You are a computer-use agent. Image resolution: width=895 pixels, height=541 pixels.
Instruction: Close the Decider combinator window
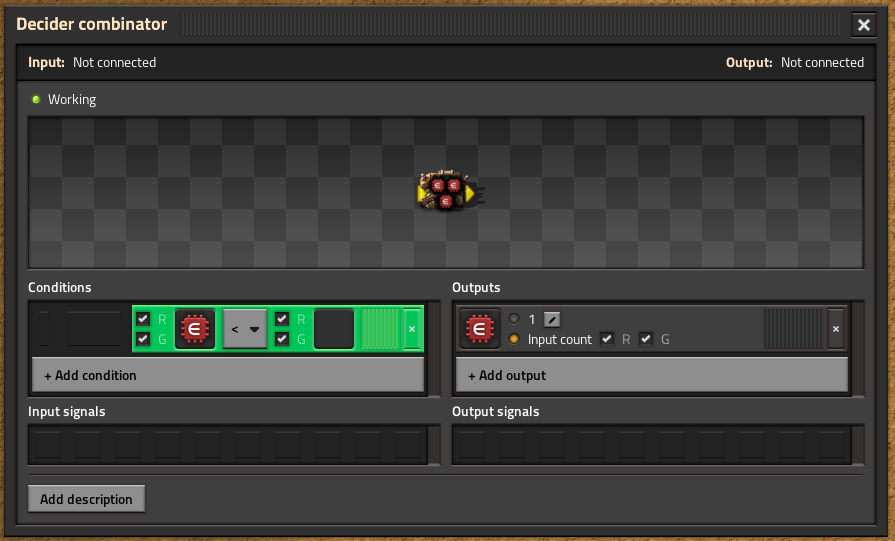pos(863,25)
